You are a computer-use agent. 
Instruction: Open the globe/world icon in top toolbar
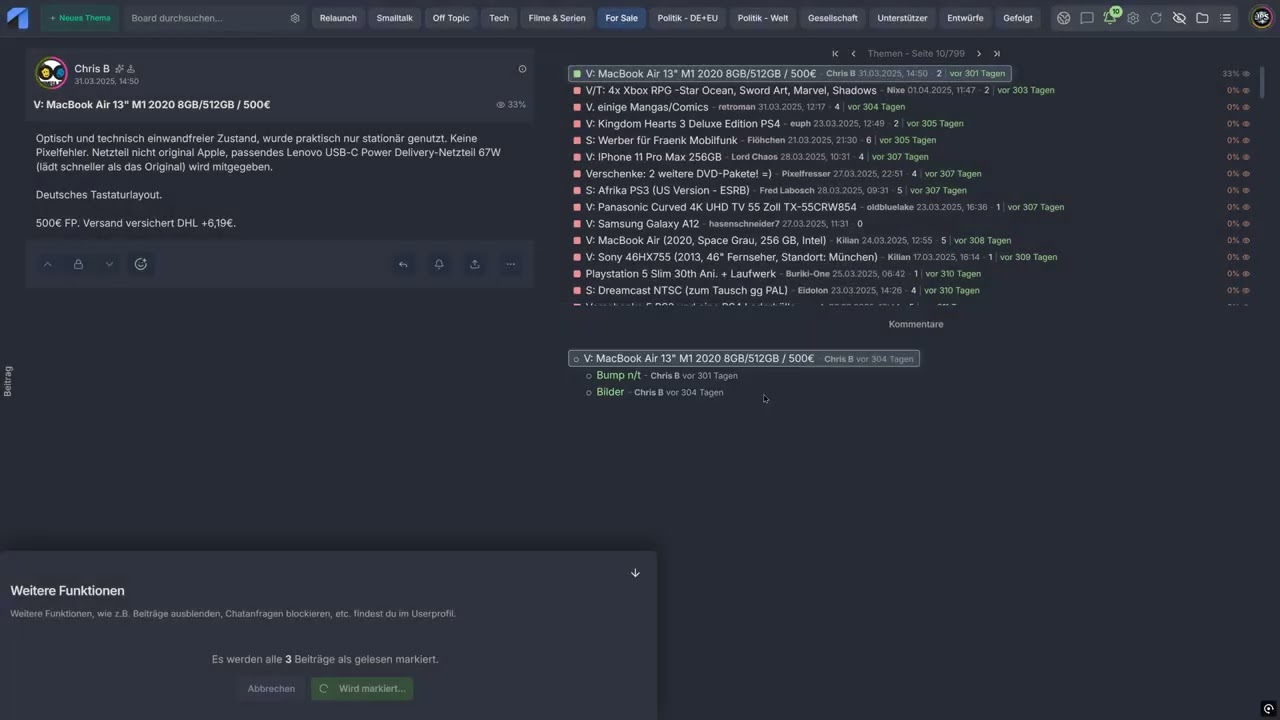[1064, 18]
